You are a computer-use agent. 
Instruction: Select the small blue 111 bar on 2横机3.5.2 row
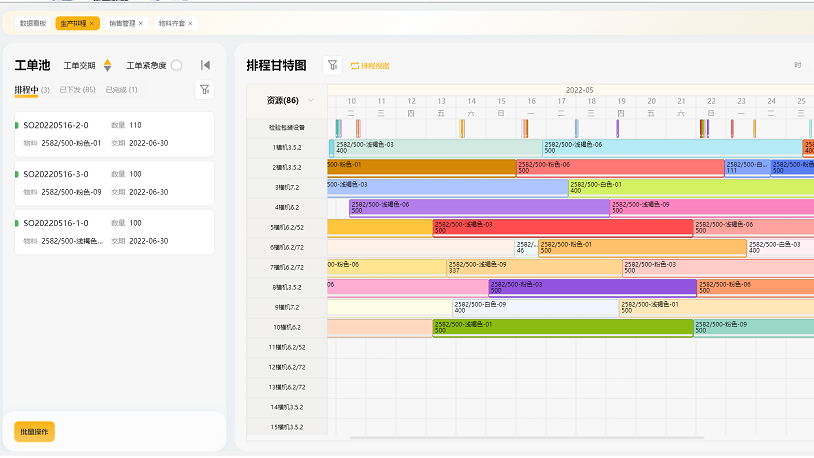(748, 168)
